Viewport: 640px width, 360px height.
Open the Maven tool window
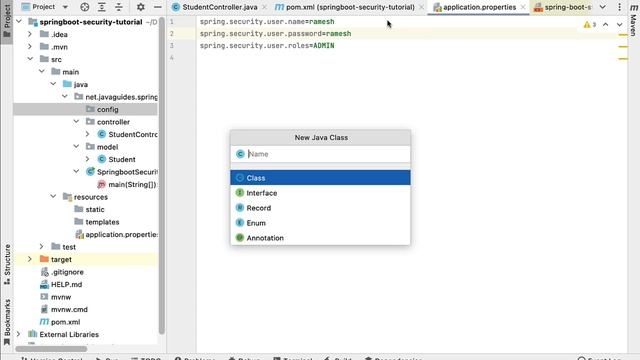(x=633, y=19)
